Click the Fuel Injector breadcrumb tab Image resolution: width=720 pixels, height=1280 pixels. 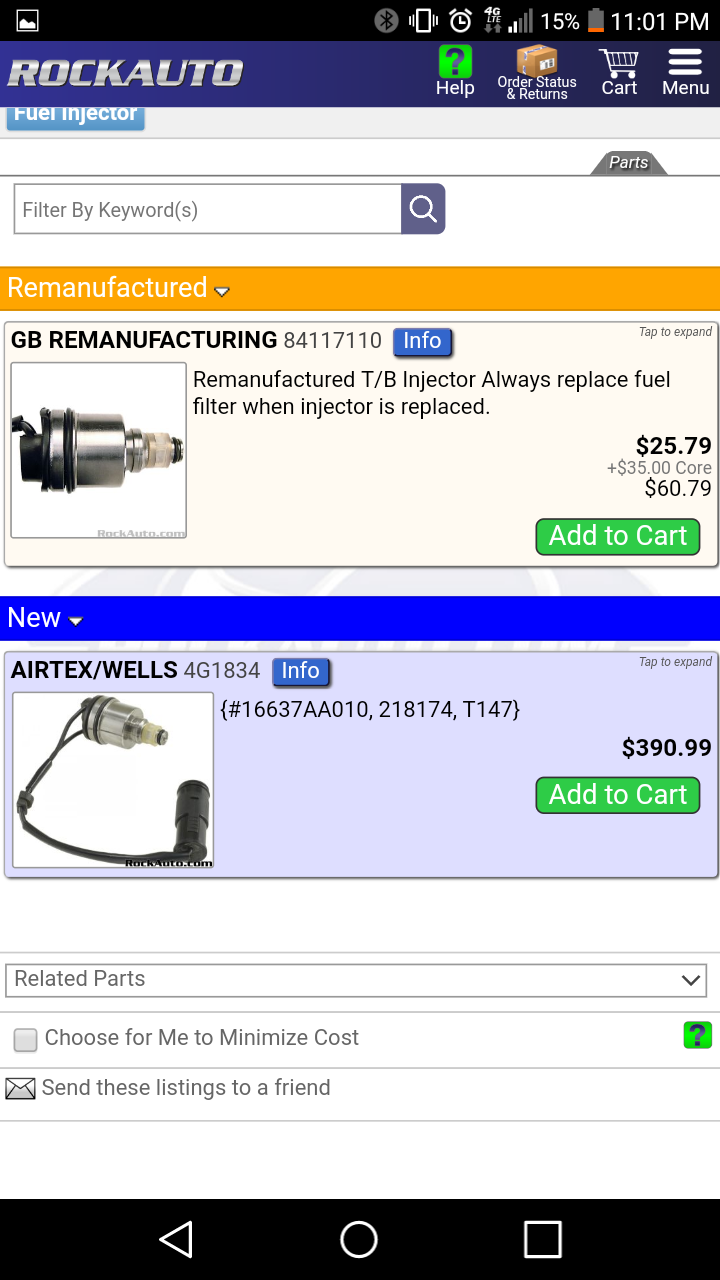click(x=76, y=115)
